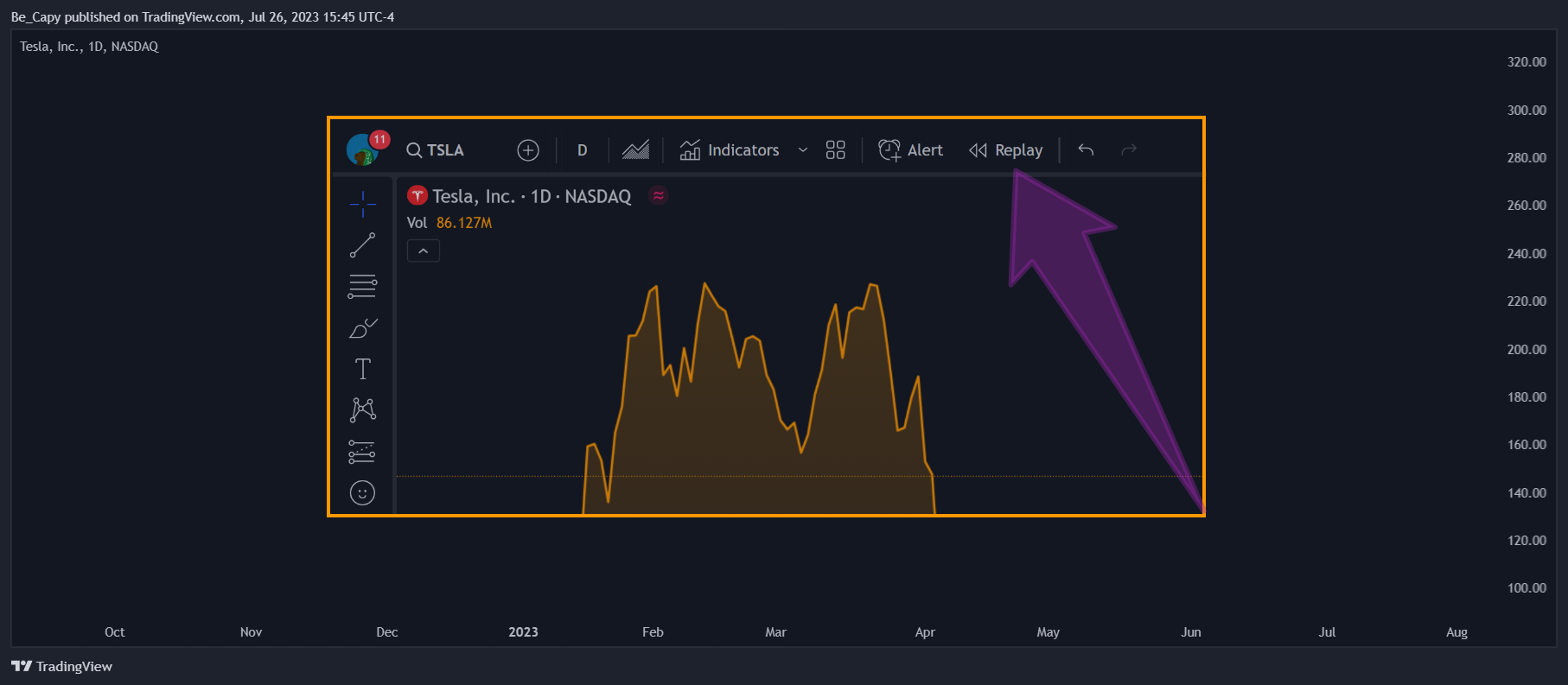The height and width of the screenshot is (685, 1568).
Task: Open the area chart style selector
Action: click(635, 150)
